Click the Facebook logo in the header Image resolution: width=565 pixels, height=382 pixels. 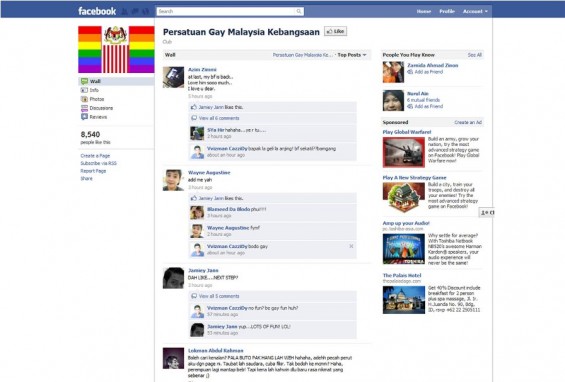97,11
